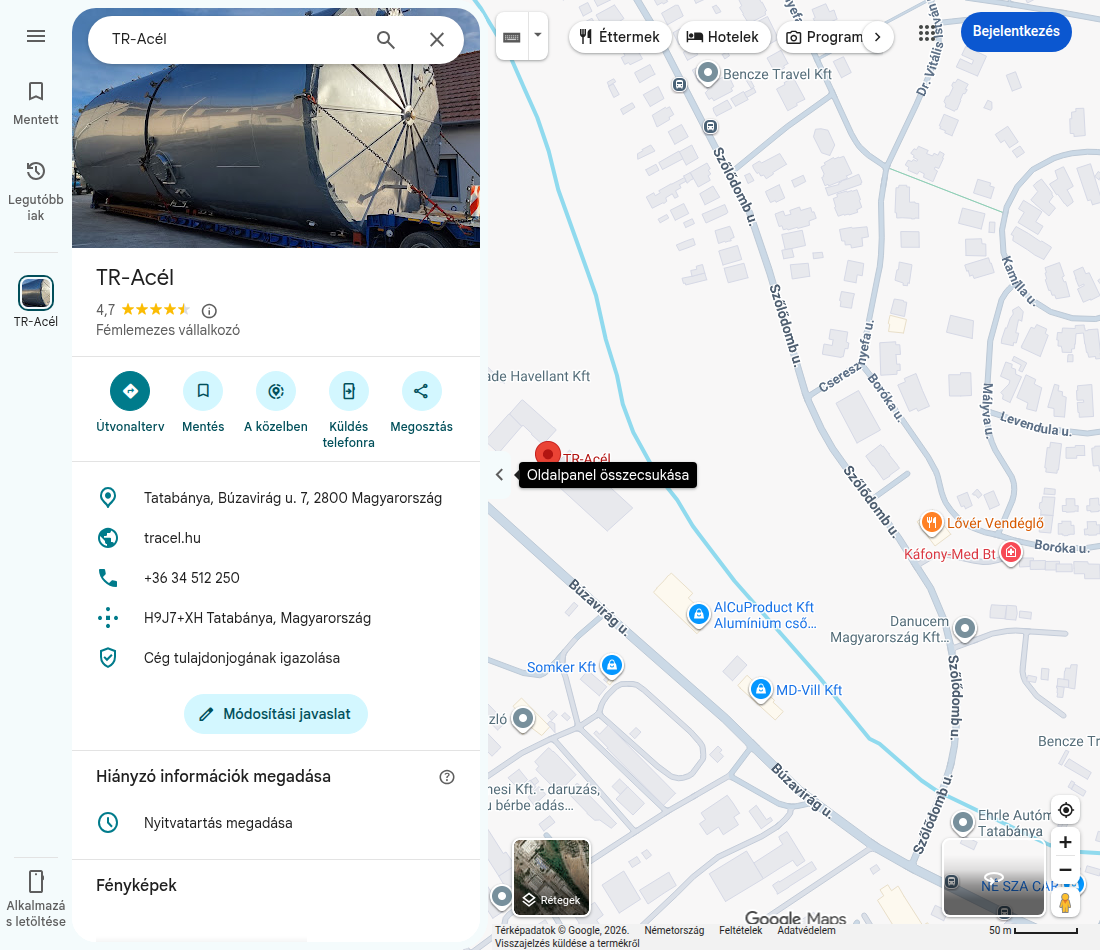The height and width of the screenshot is (950, 1100).
Task: Click the Bejelentkezés sign-in button
Action: 1016,32
